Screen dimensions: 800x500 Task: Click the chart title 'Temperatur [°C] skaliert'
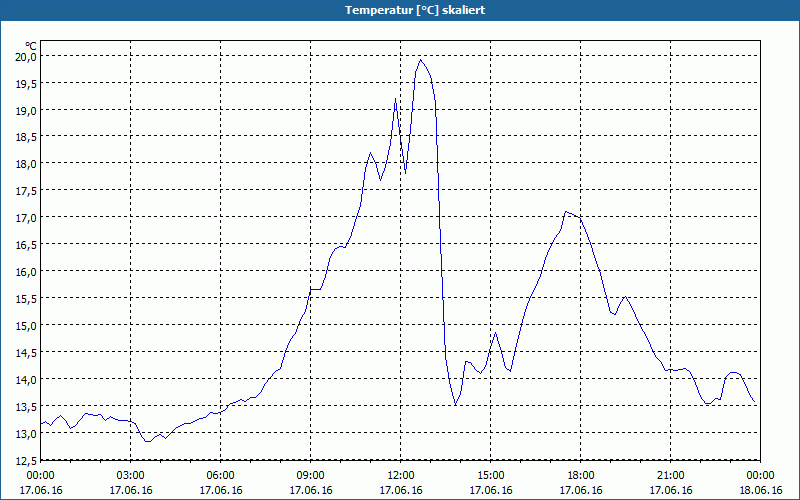coord(415,10)
